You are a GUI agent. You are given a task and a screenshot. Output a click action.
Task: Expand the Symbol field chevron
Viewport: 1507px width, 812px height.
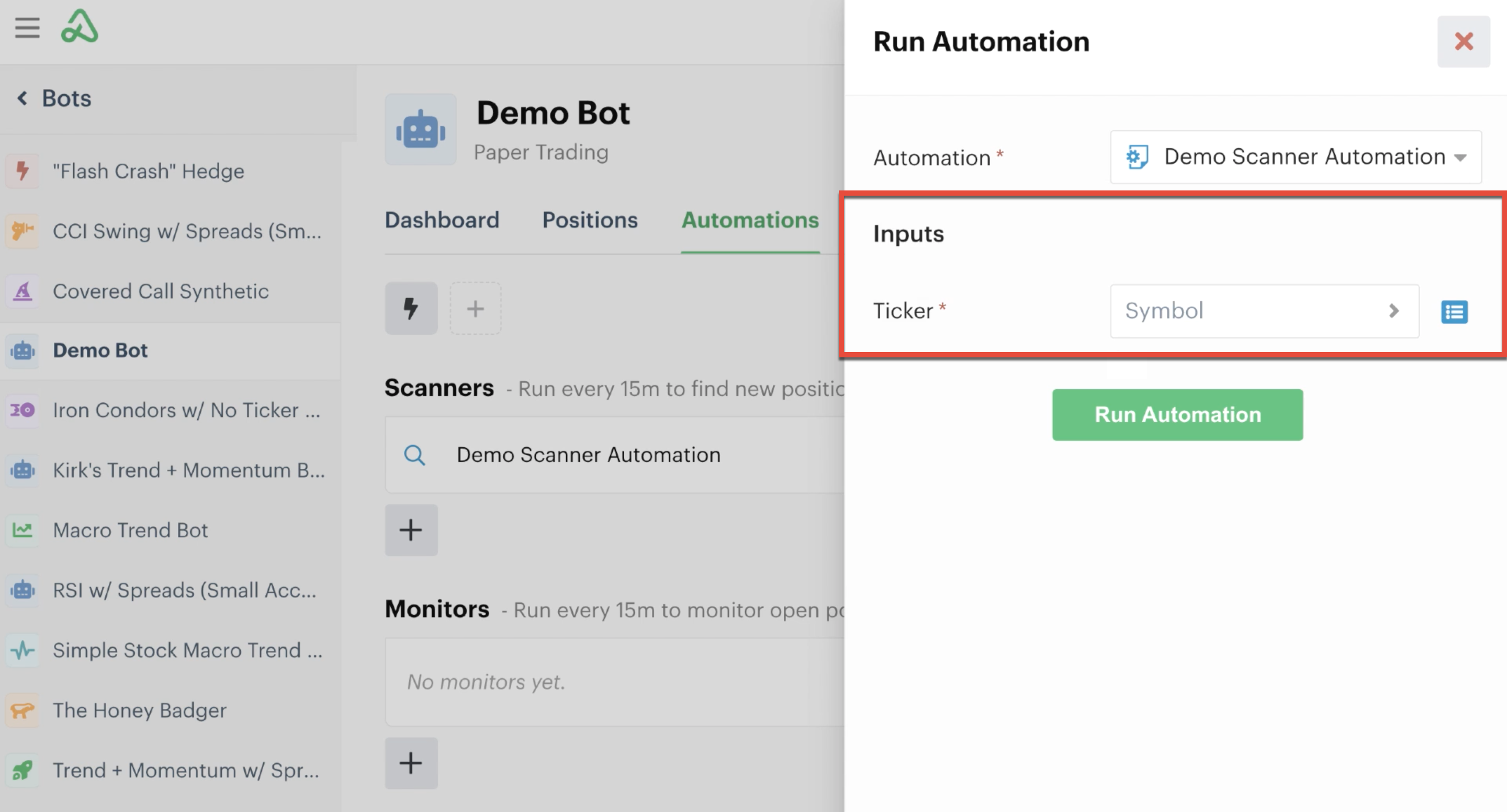tap(1393, 311)
